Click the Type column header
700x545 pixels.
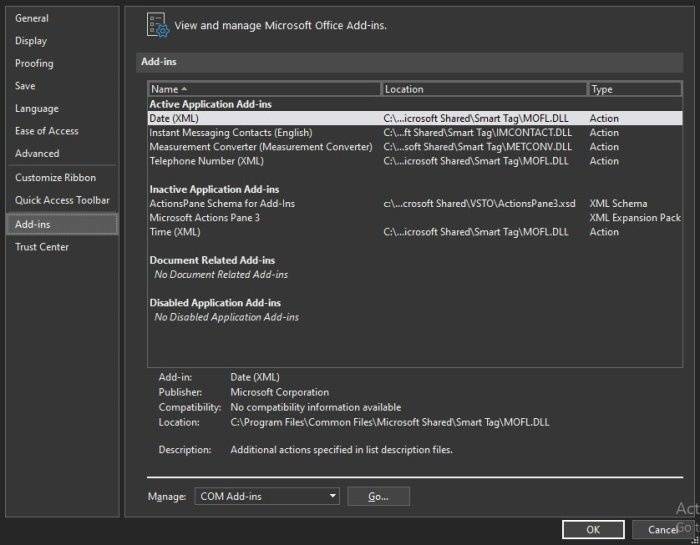click(635, 89)
